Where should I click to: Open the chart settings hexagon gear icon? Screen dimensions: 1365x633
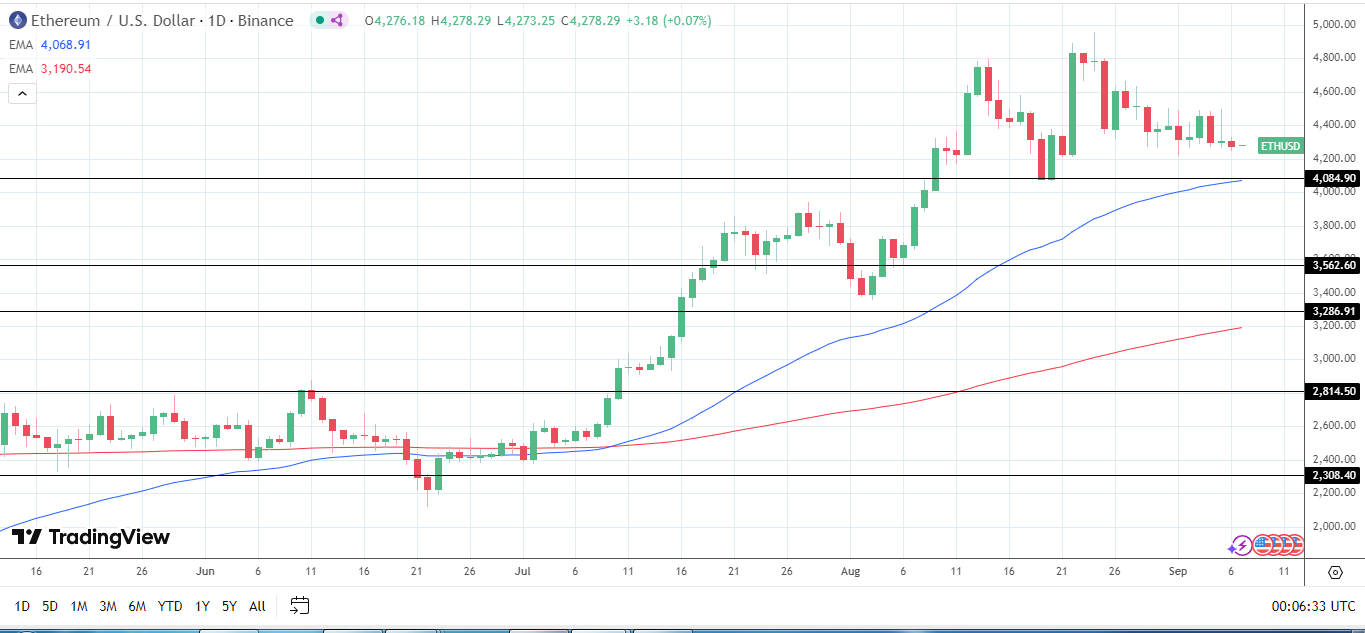[1335, 572]
